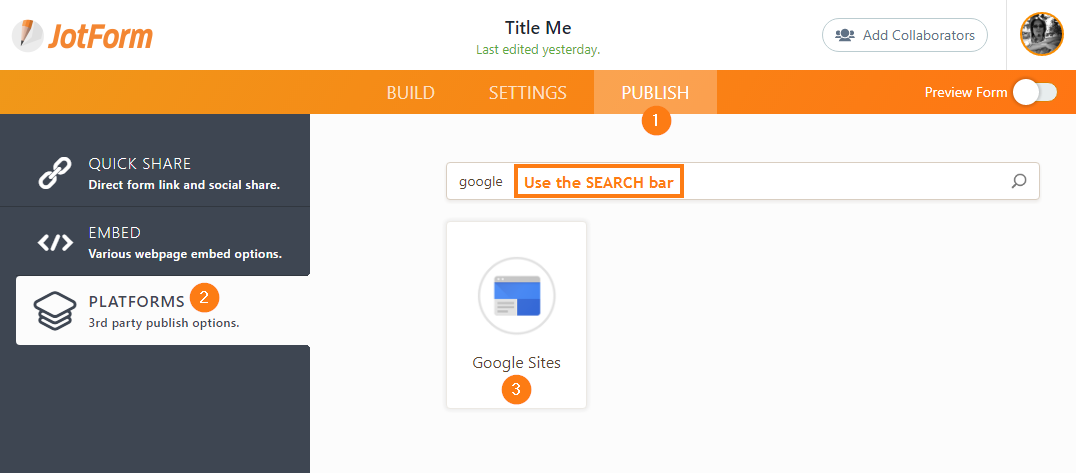Click the Last edited yesterday text
The image size is (1076, 473).
point(538,49)
